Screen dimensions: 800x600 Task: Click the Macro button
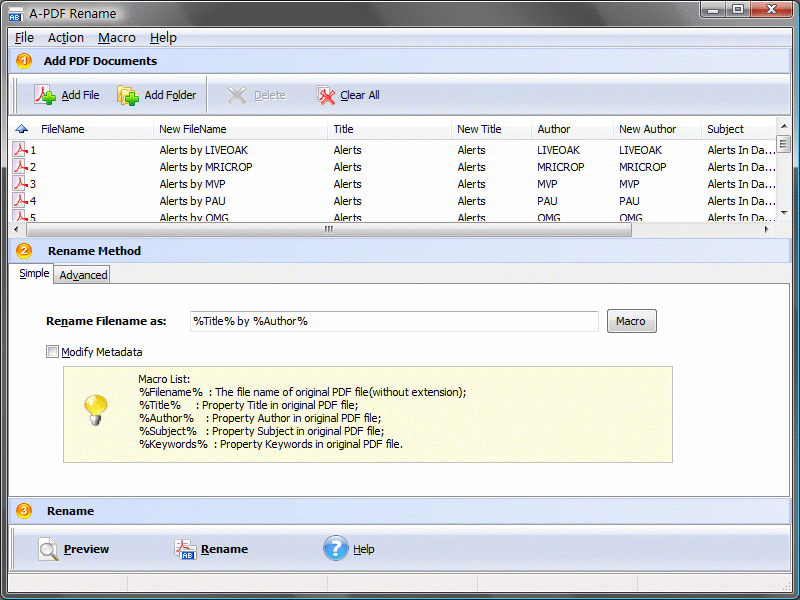point(631,321)
